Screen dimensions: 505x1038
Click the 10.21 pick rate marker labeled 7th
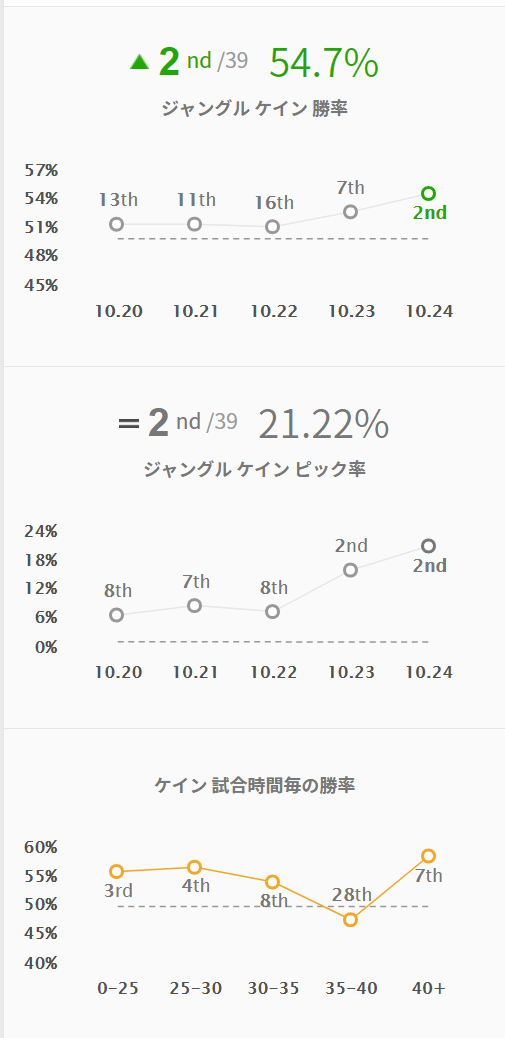[195, 605]
